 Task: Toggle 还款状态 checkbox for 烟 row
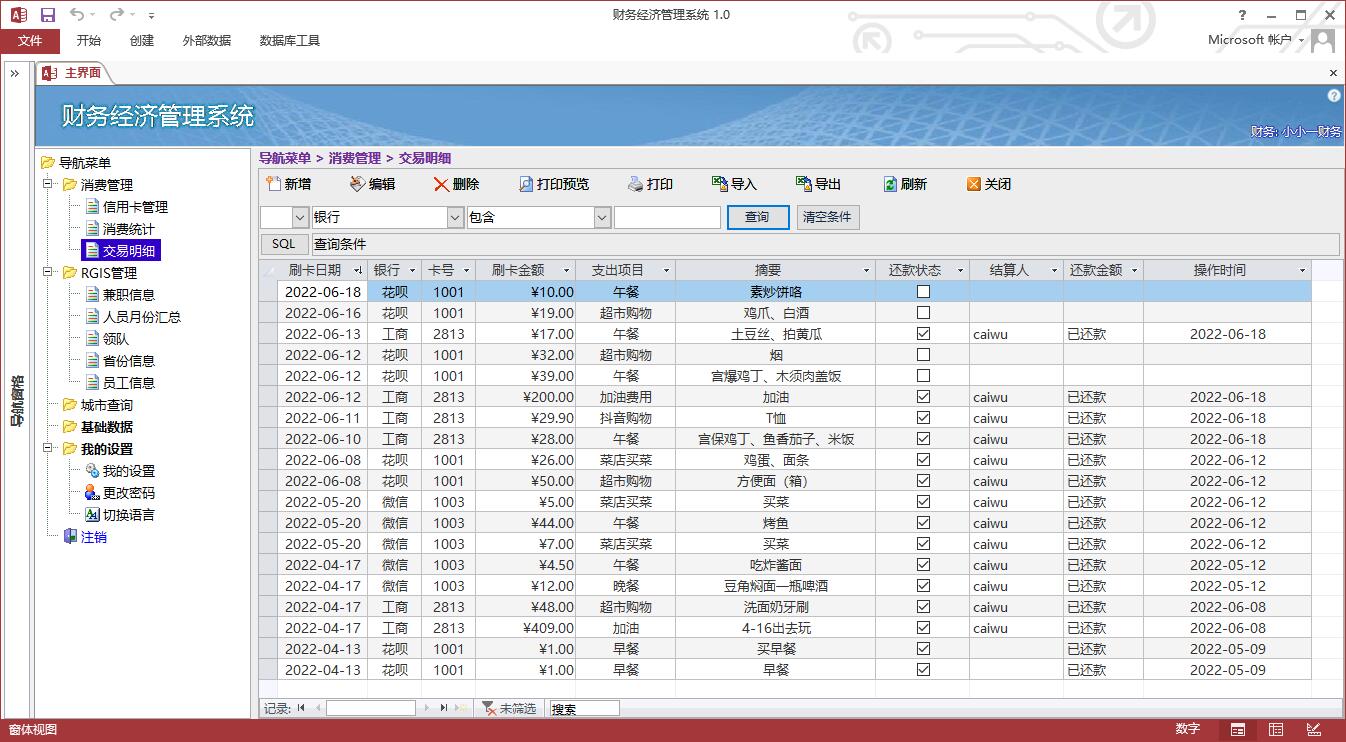click(923, 355)
